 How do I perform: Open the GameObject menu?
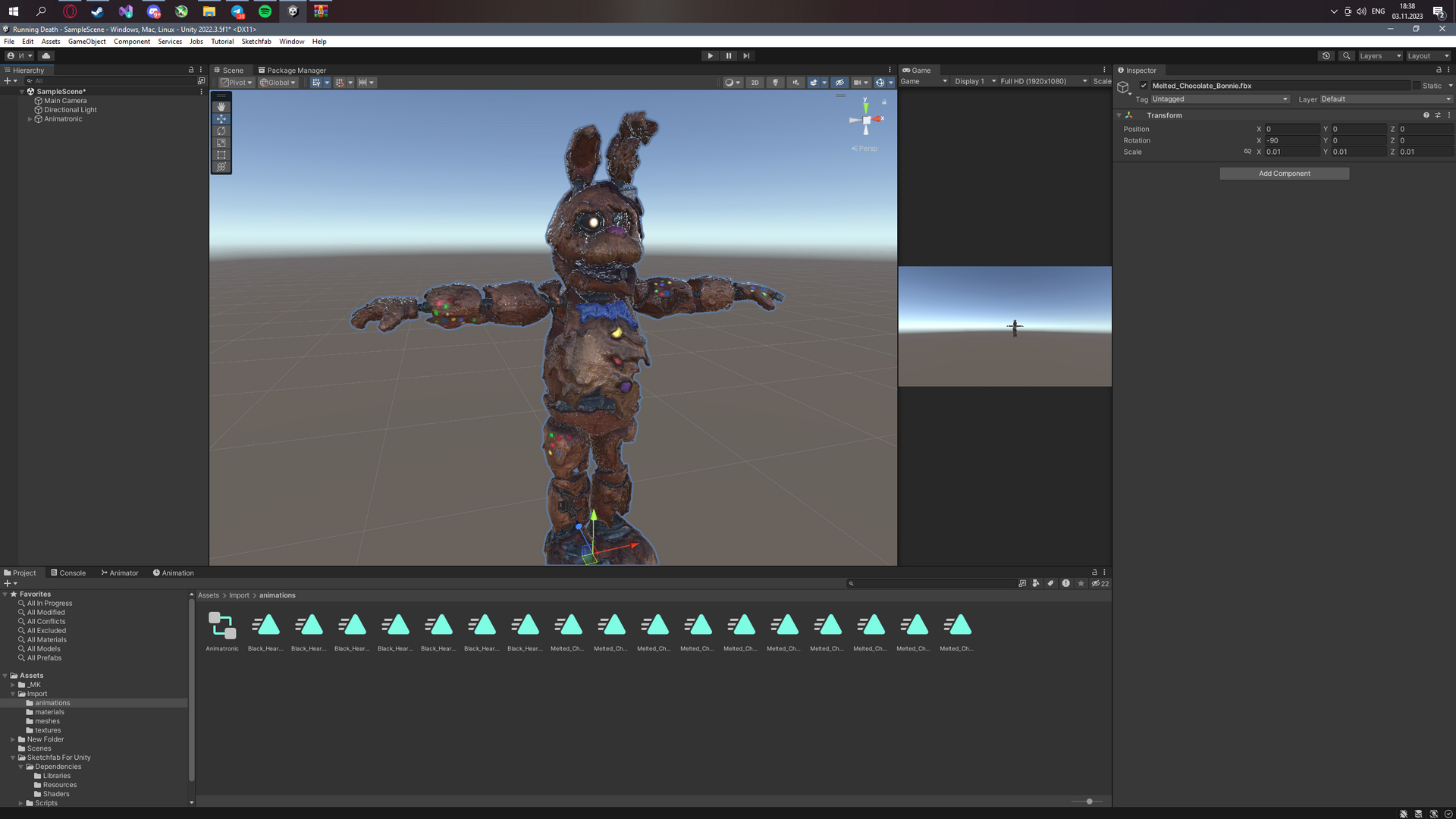pyautogui.click(x=86, y=42)
